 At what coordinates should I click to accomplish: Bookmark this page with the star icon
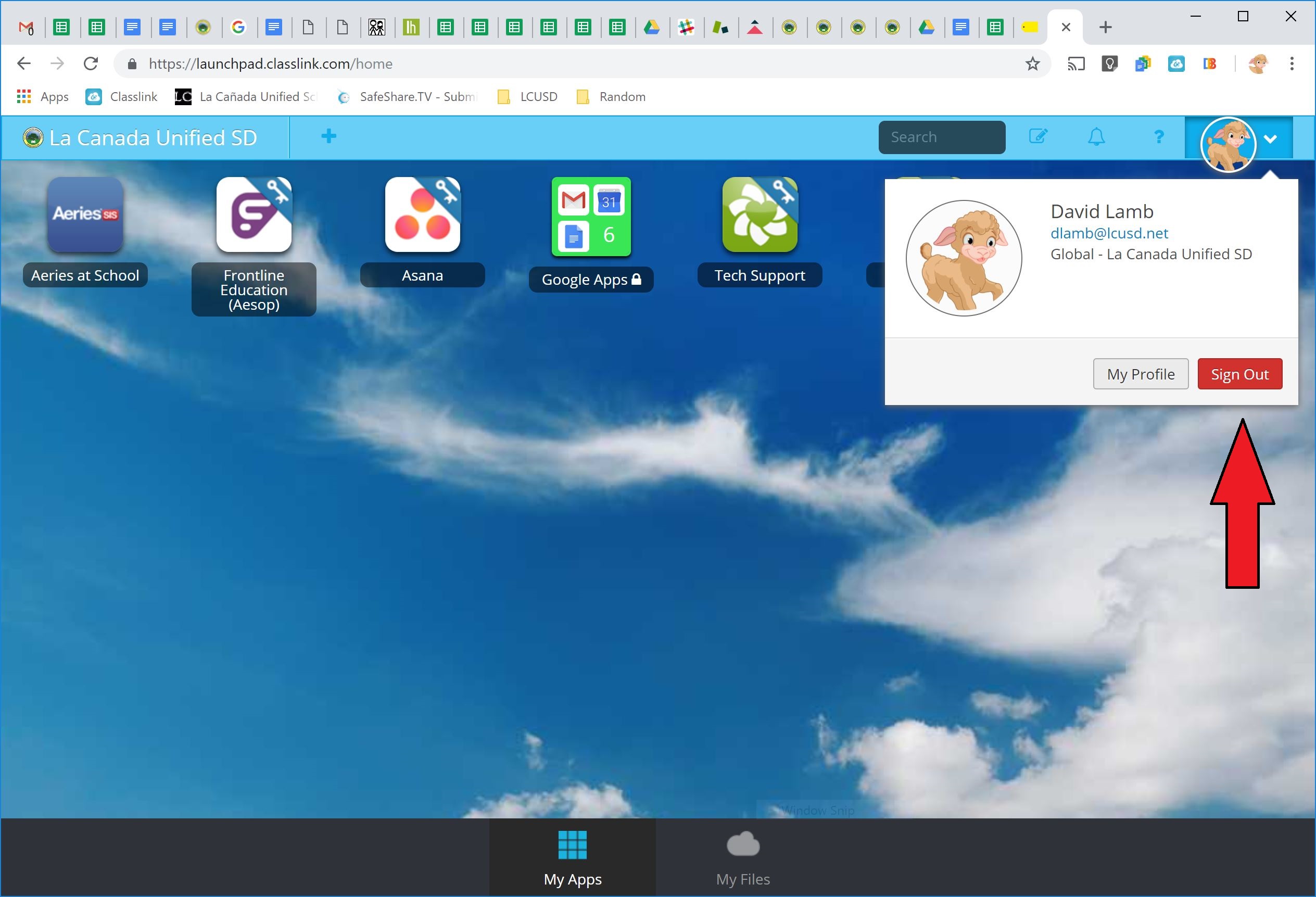[x=1033, y=64]
